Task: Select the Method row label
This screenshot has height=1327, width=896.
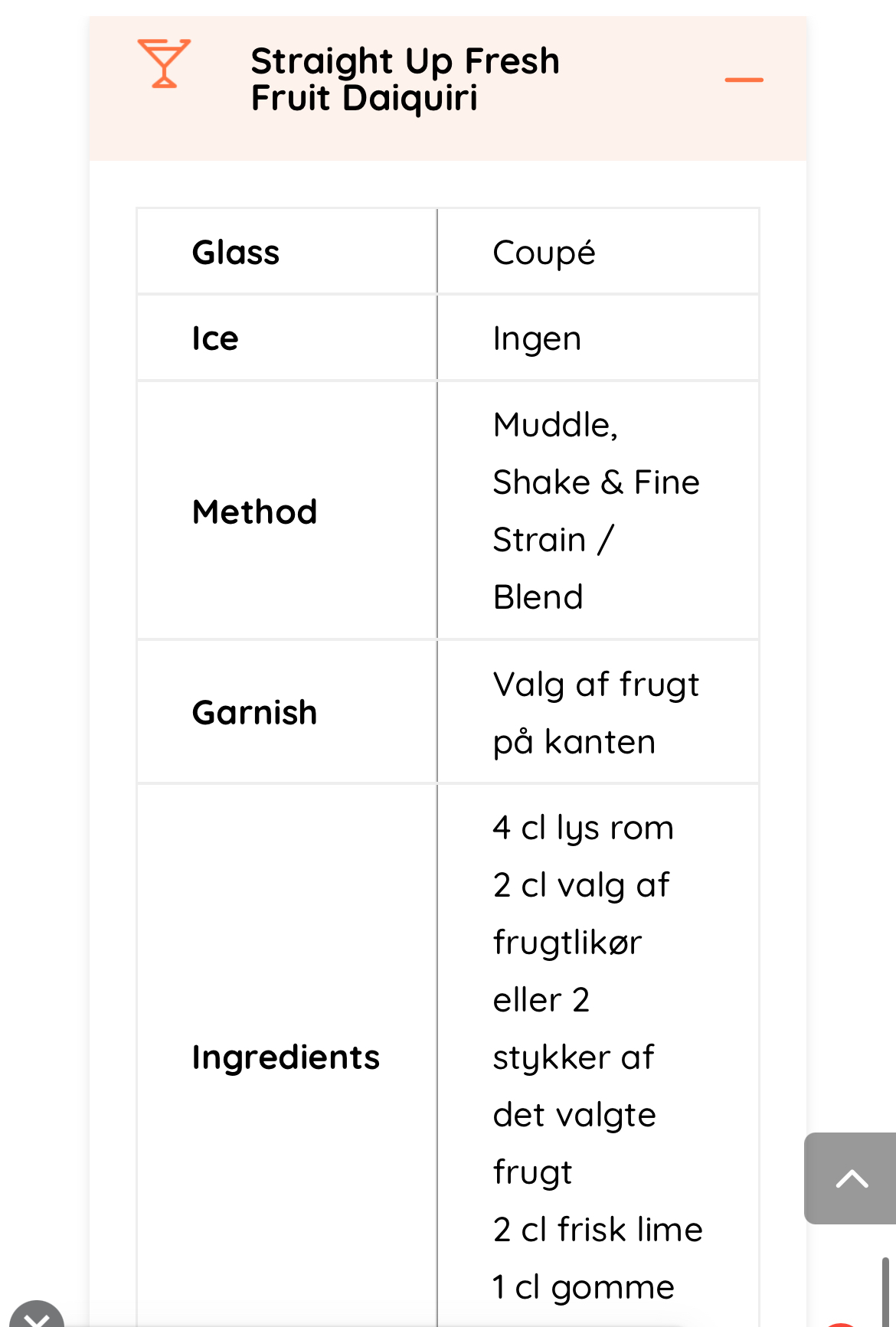Action: pyautogui.click(x=255, y=512)
